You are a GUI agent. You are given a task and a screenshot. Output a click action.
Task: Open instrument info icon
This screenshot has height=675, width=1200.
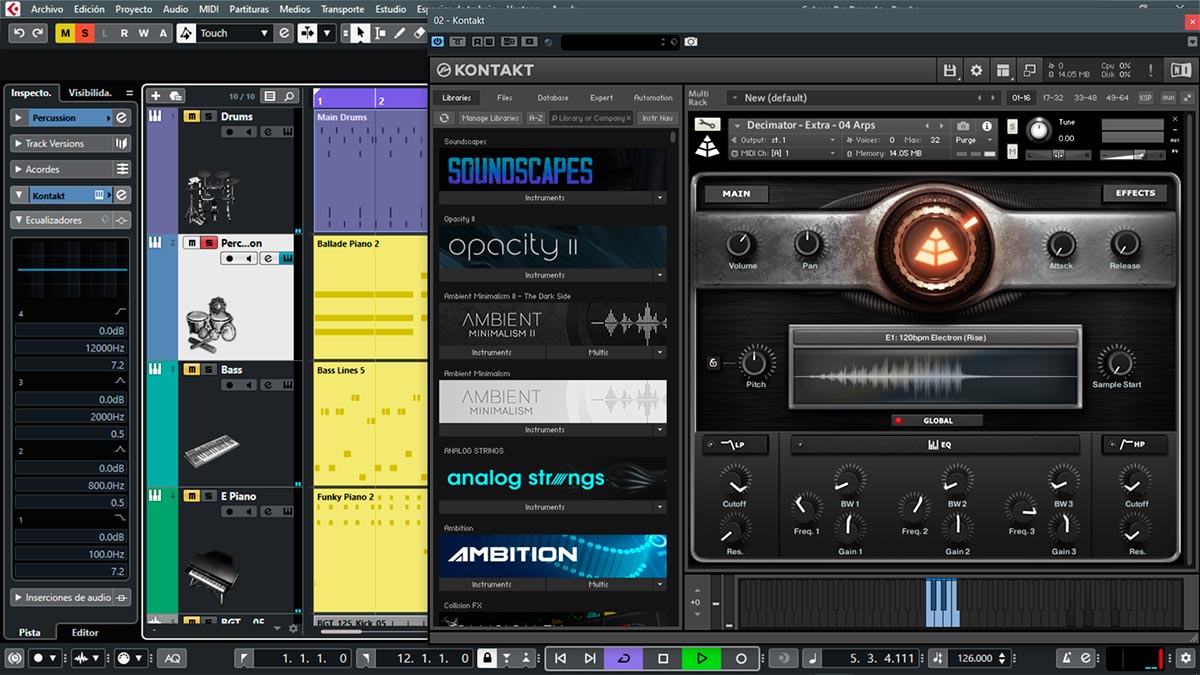987,126
